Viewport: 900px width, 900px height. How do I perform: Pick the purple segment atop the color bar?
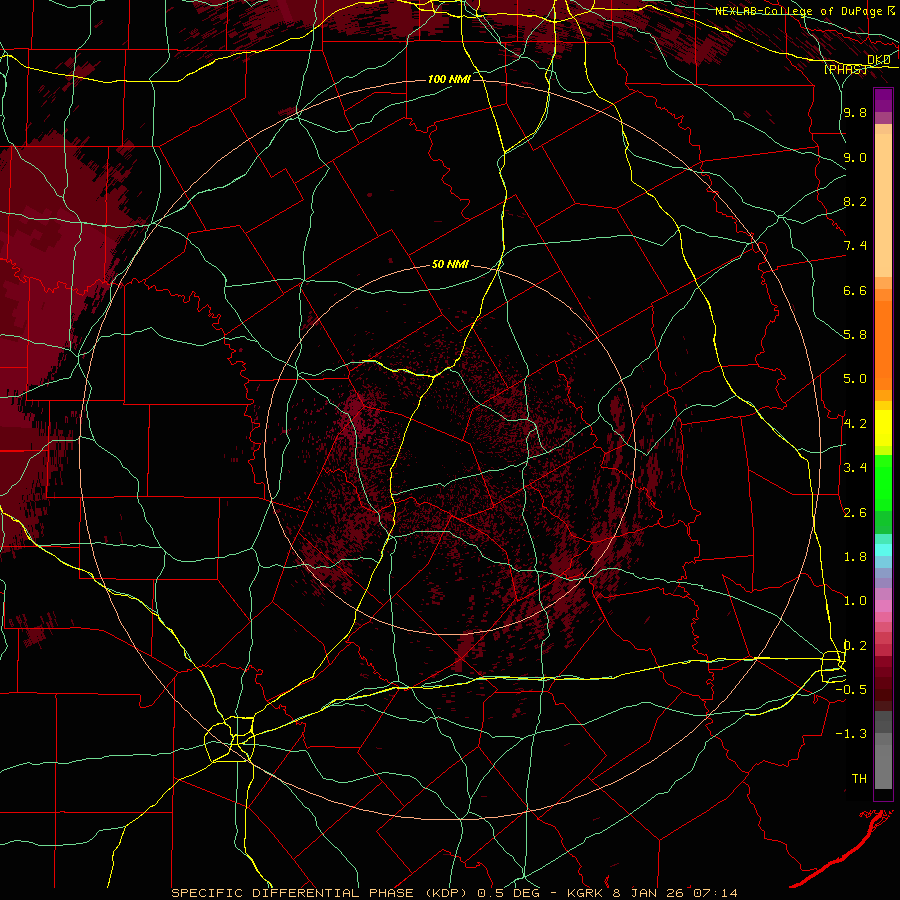[x=883, y=100]
